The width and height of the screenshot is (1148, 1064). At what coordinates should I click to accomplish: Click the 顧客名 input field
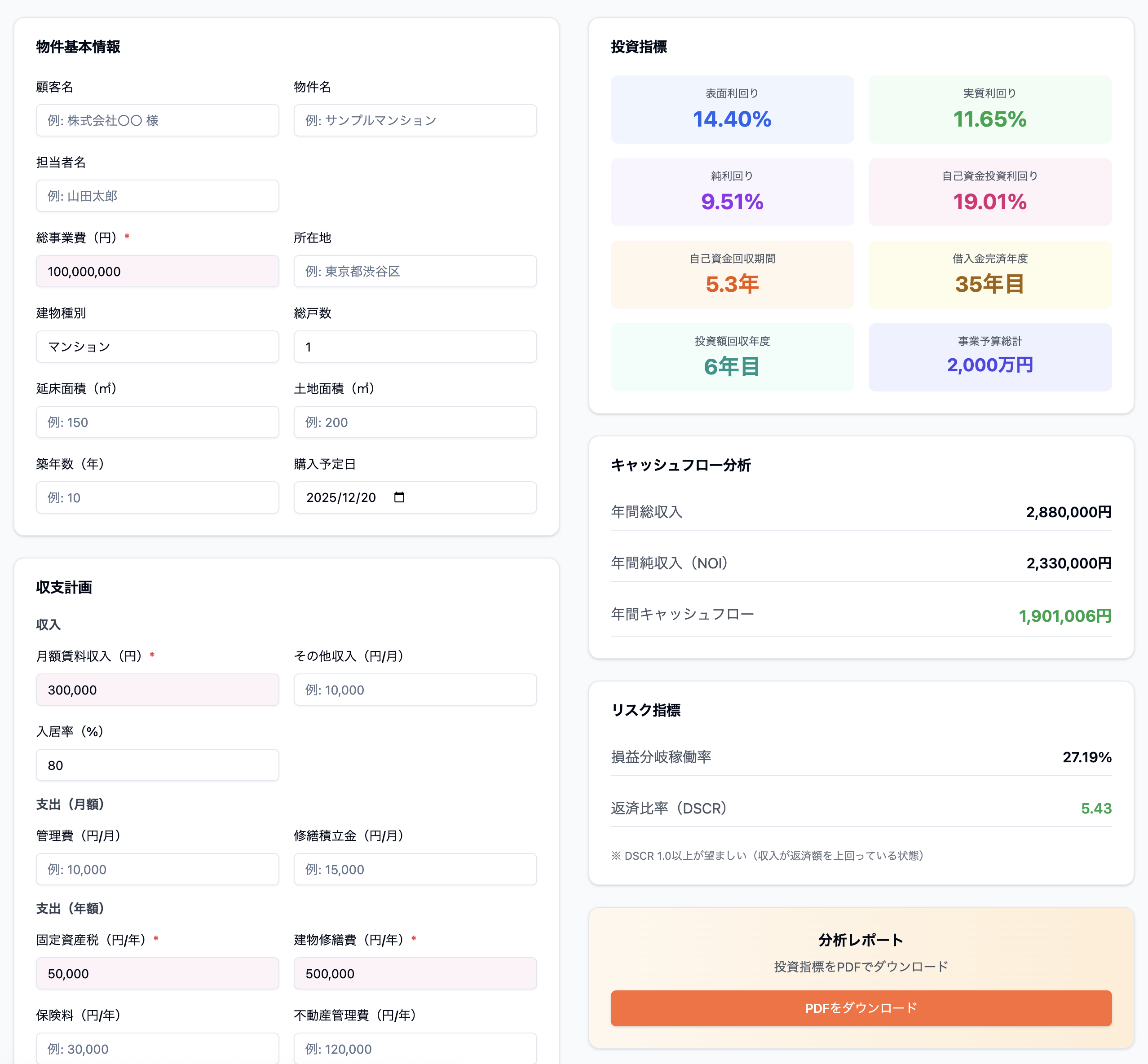pyautogui.click(x=157, y=120)
